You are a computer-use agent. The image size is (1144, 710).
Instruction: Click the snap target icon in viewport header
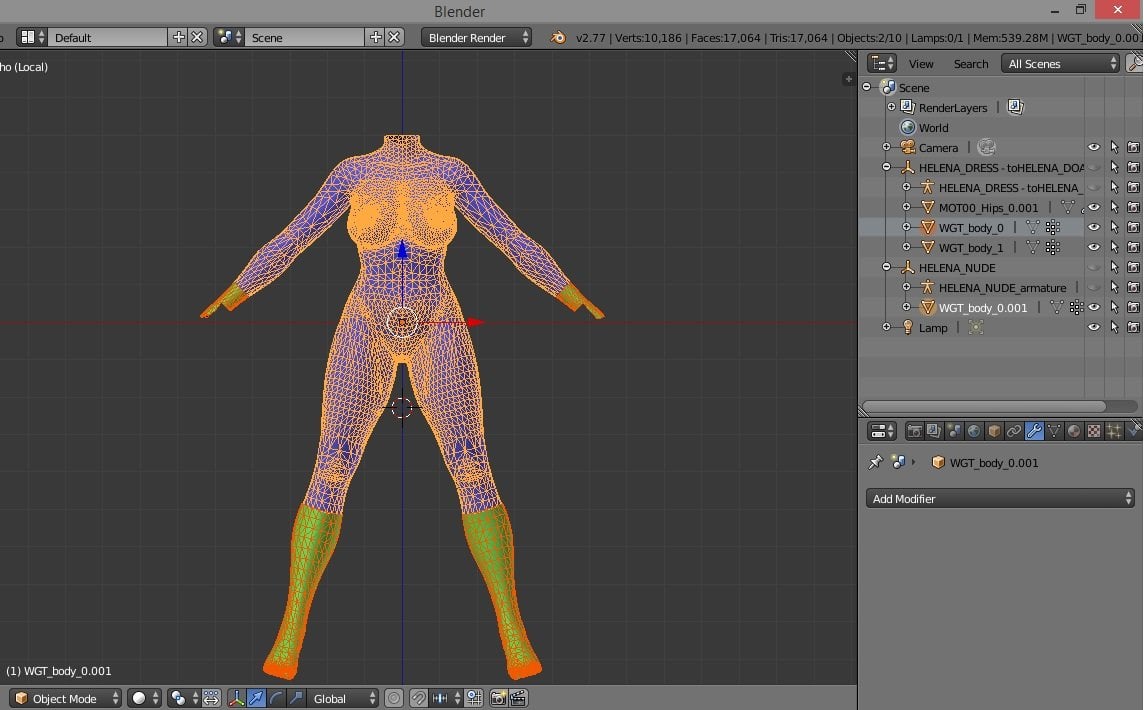point(474,698)
